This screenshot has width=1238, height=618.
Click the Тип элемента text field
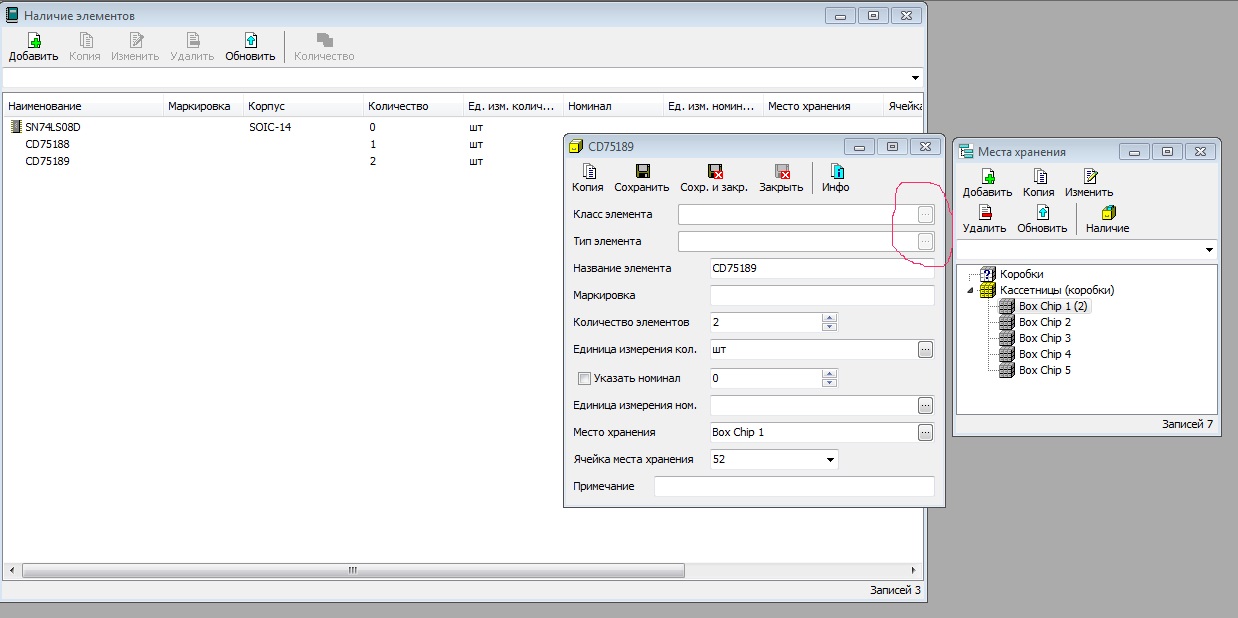(x=797, y=241)
